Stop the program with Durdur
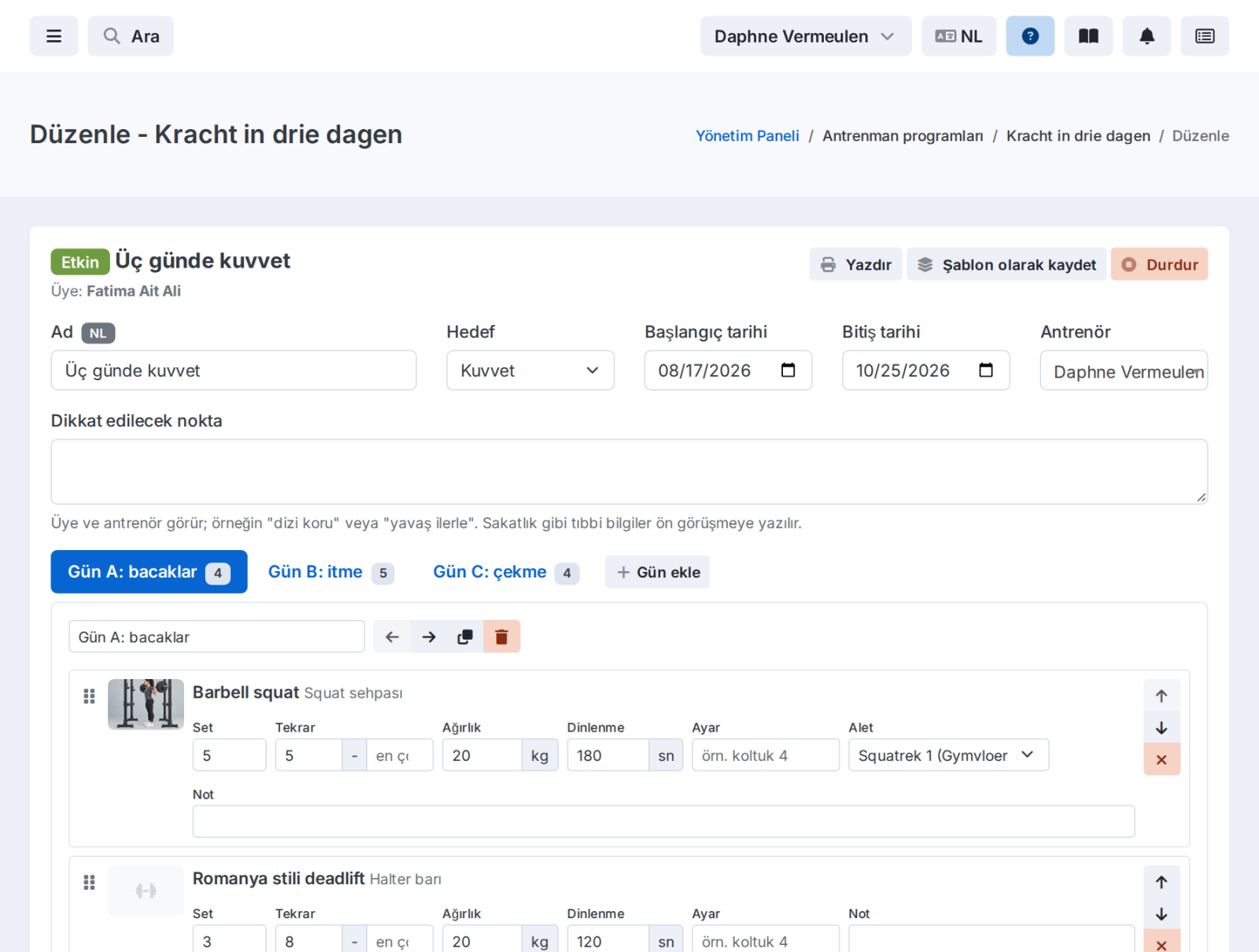 pyautogui.click(x=1159, y=264)
